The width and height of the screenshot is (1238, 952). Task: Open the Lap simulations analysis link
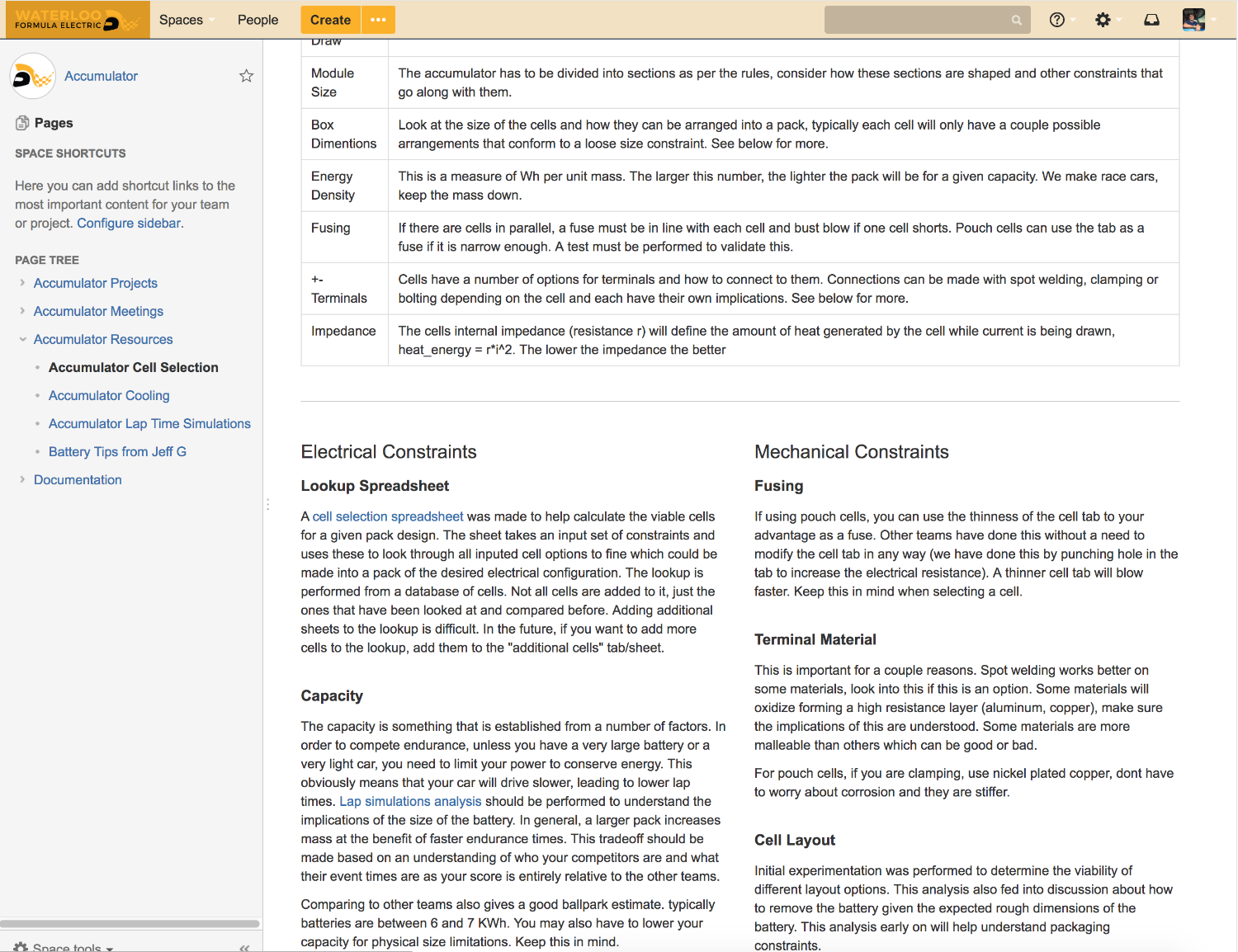[x=410, y=801]
